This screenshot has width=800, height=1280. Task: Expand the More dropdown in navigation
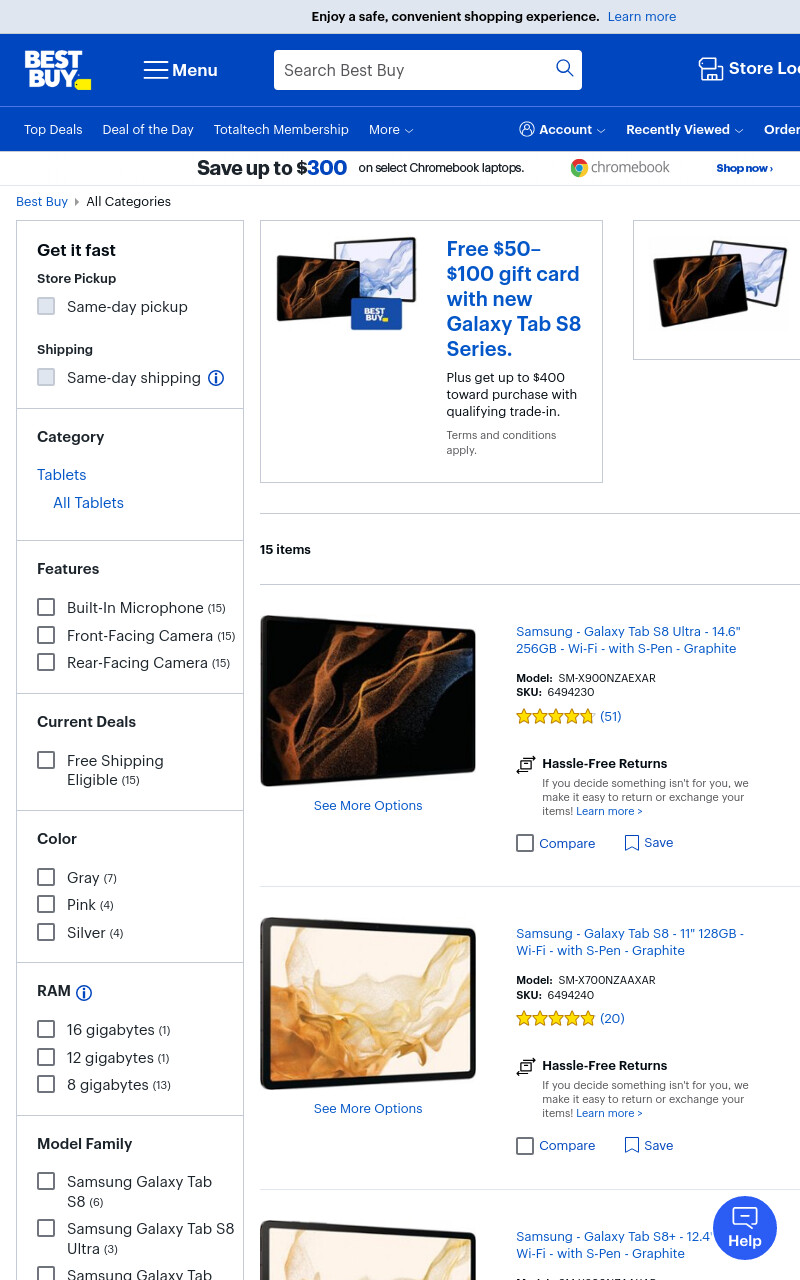point(391,130)
